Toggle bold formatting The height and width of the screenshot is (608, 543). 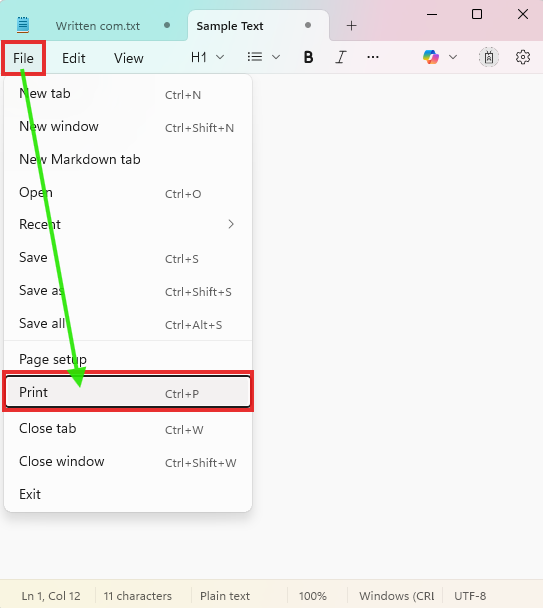(308, 57)
